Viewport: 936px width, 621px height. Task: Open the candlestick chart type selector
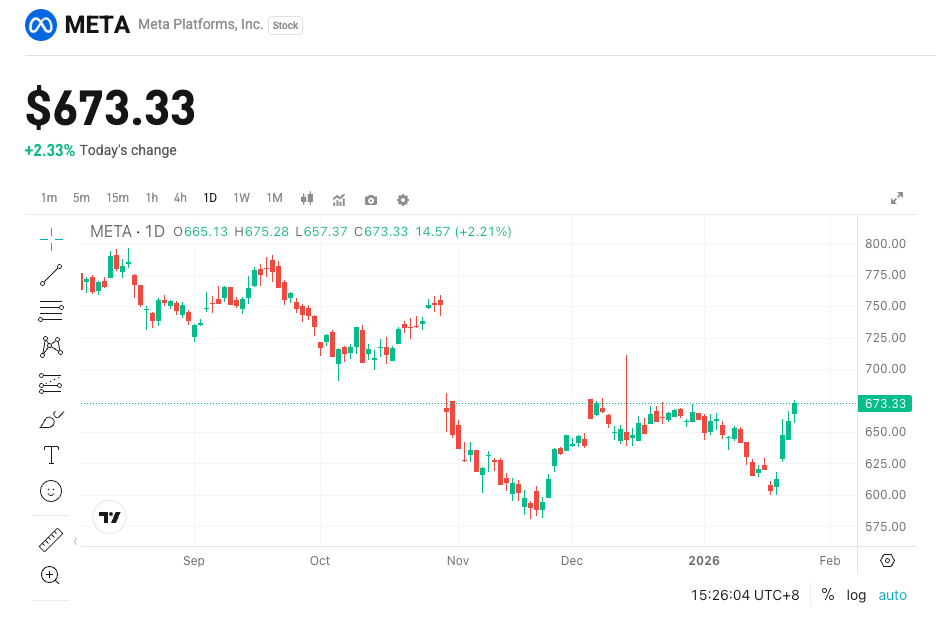pos(307,200)
